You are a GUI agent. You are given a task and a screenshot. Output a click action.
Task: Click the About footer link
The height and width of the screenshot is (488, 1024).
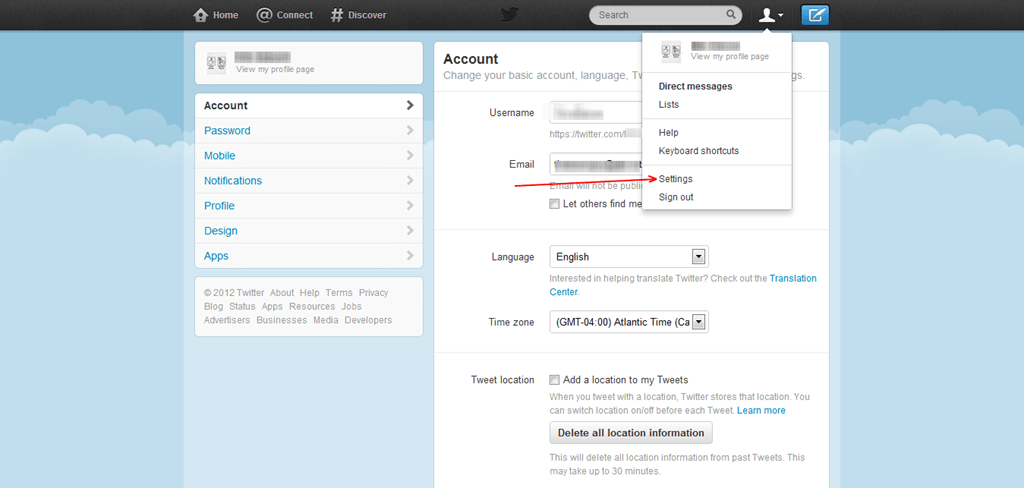click(x=282, y=293)
